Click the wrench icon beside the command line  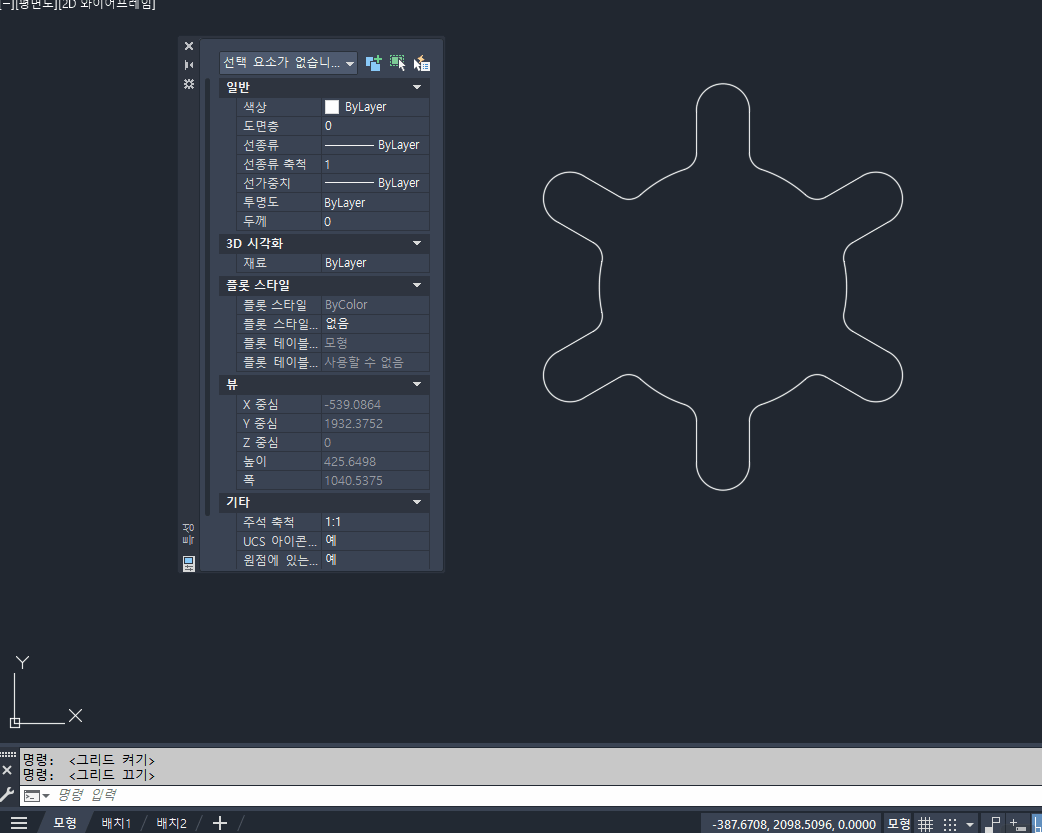pos(8,796)
